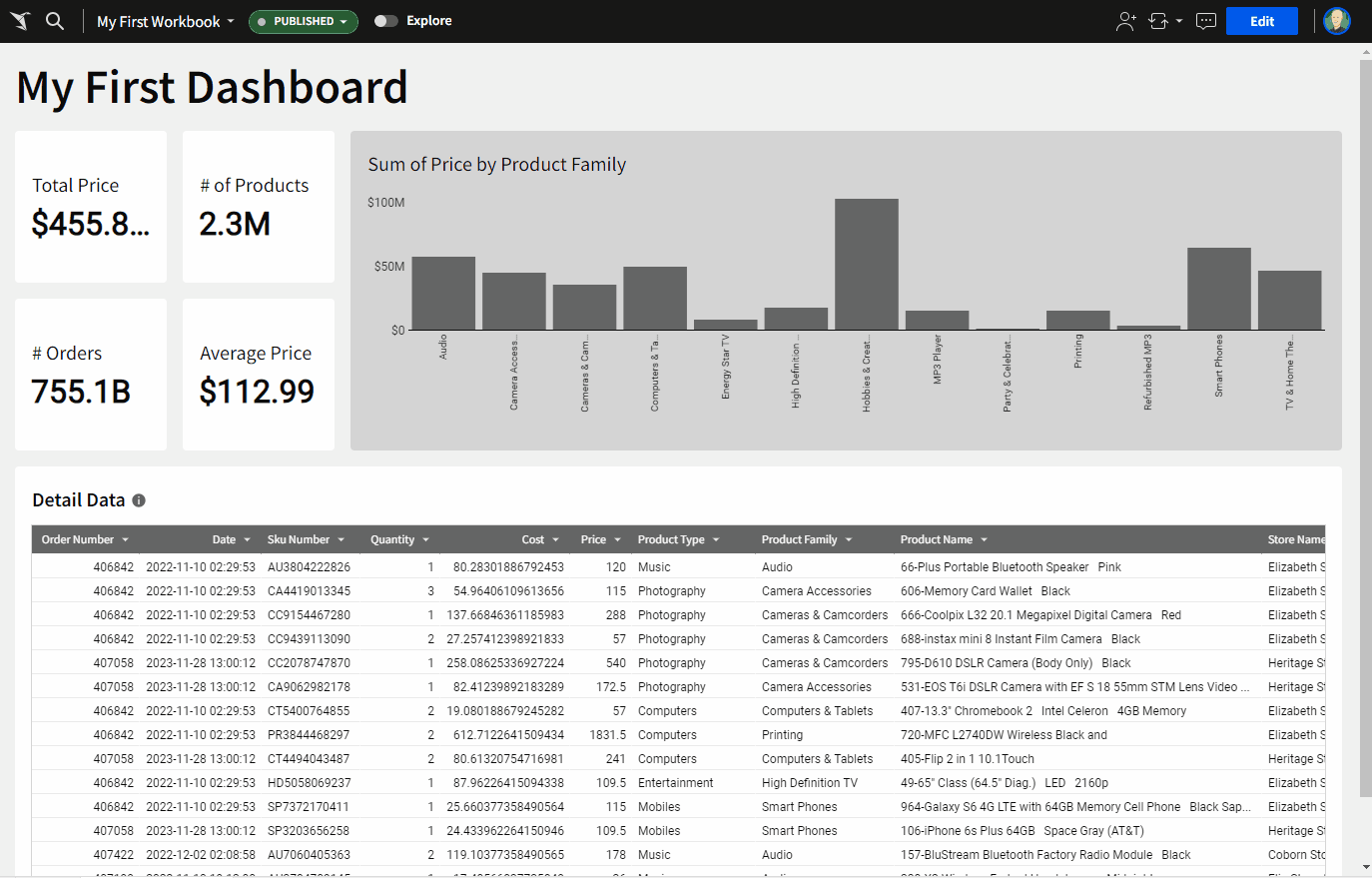Click the Edit button

[1262, 21]
